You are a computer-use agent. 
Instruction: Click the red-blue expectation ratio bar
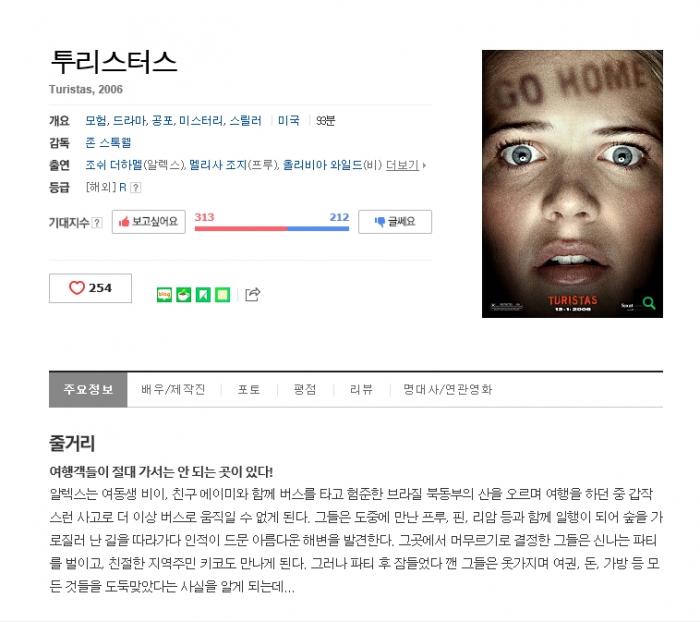pos(272,229)
